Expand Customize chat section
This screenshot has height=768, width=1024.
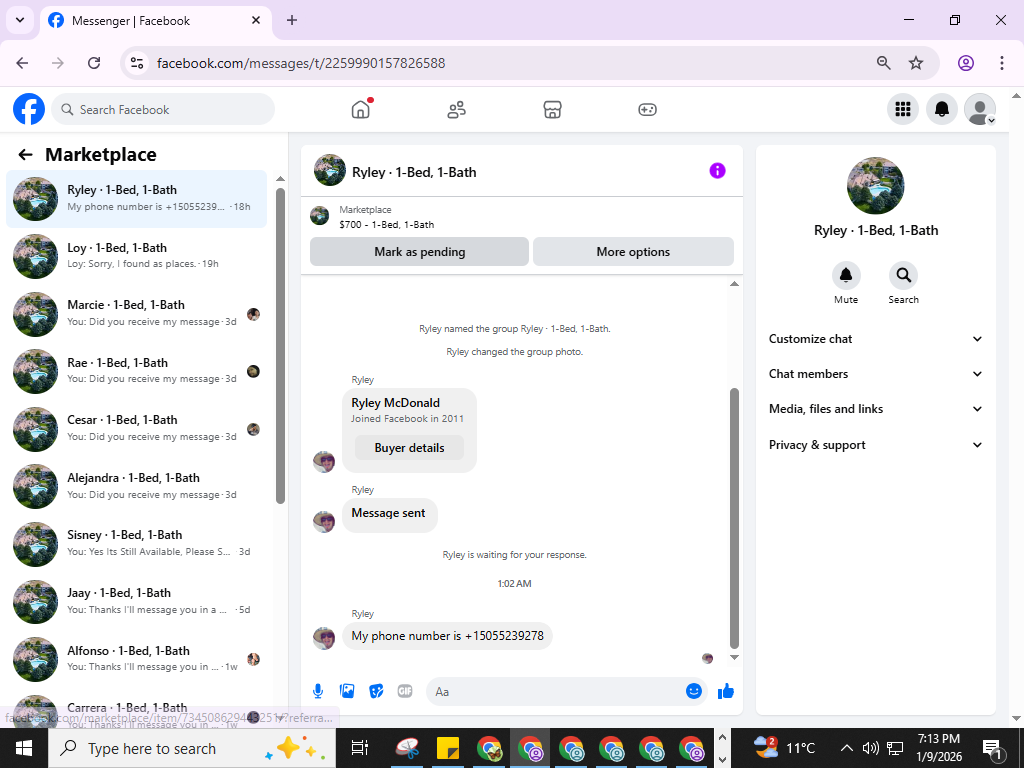click(x=875, y=339)
